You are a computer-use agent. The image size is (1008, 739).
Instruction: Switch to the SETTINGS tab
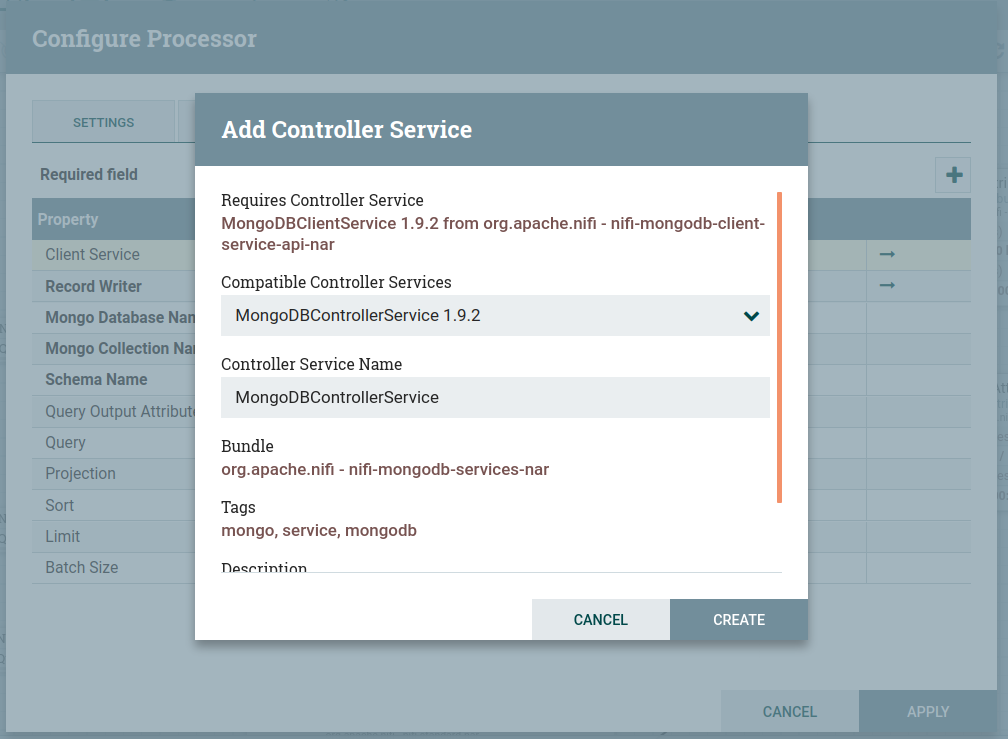click(x=103, y=123)
